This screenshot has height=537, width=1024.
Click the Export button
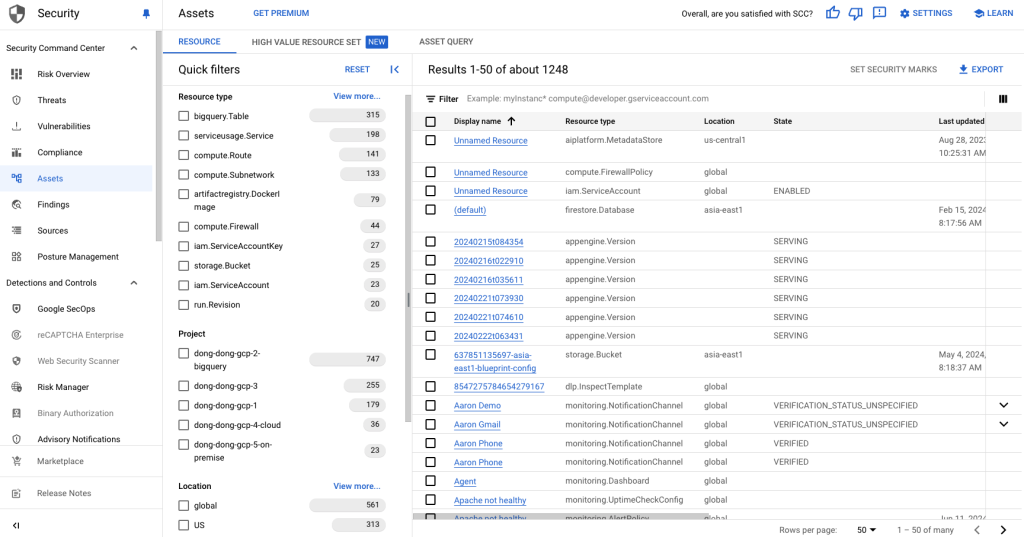tap(981, 69)
